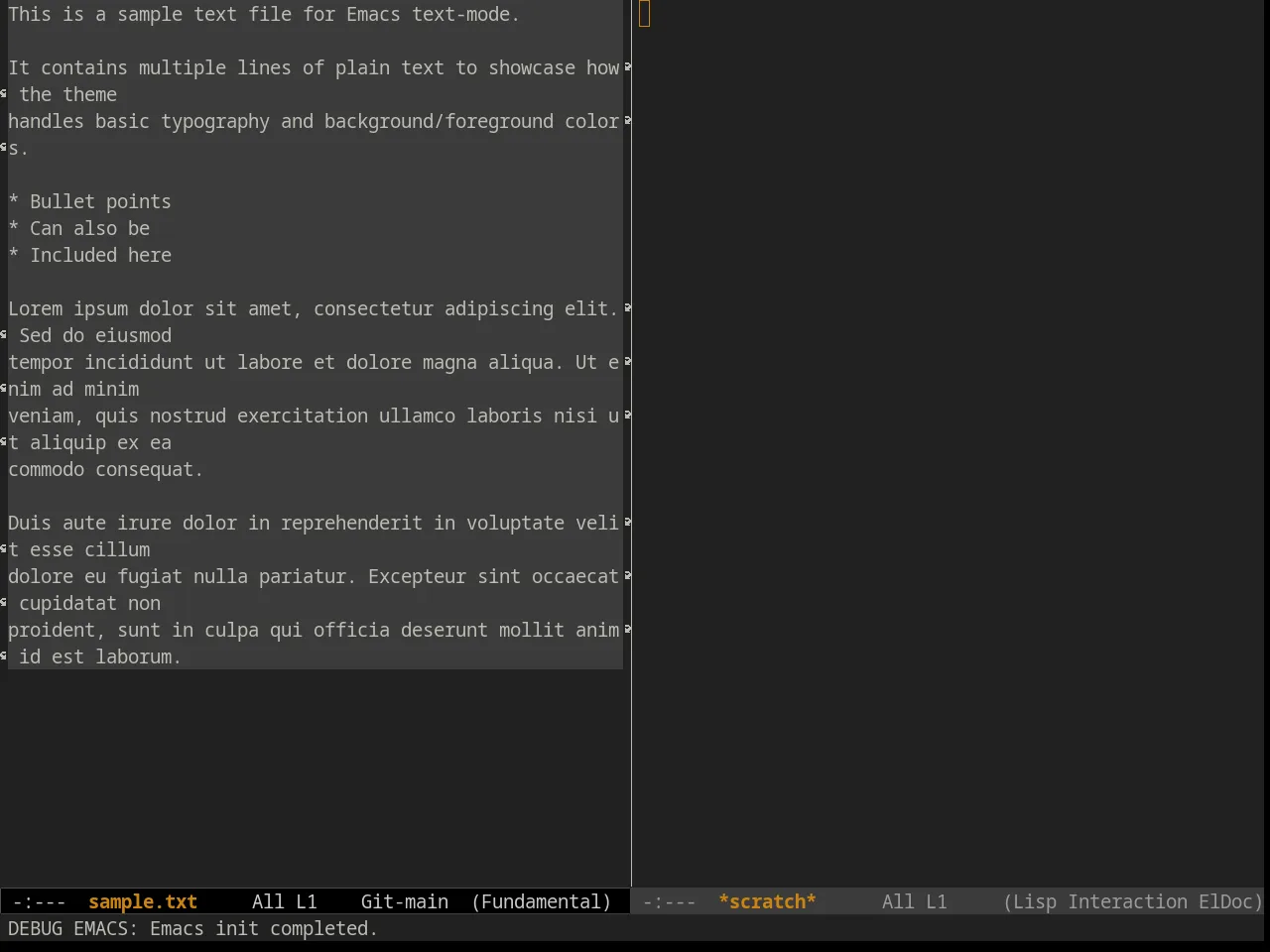1270x952 pixels.
Task: Click All L1 position indicator in *scratch* mode line
Action: 915,901
